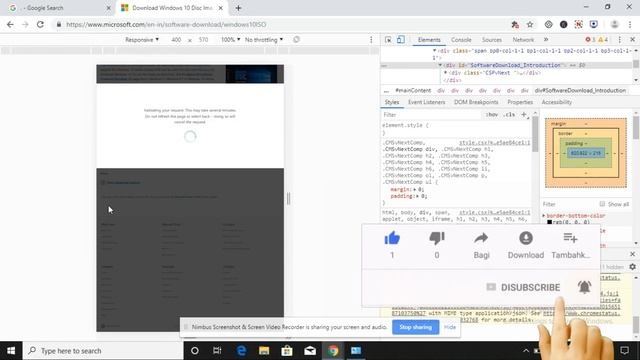Click the Type here to search box
This screenshot has height=360, width=640.
coord(103,351)
